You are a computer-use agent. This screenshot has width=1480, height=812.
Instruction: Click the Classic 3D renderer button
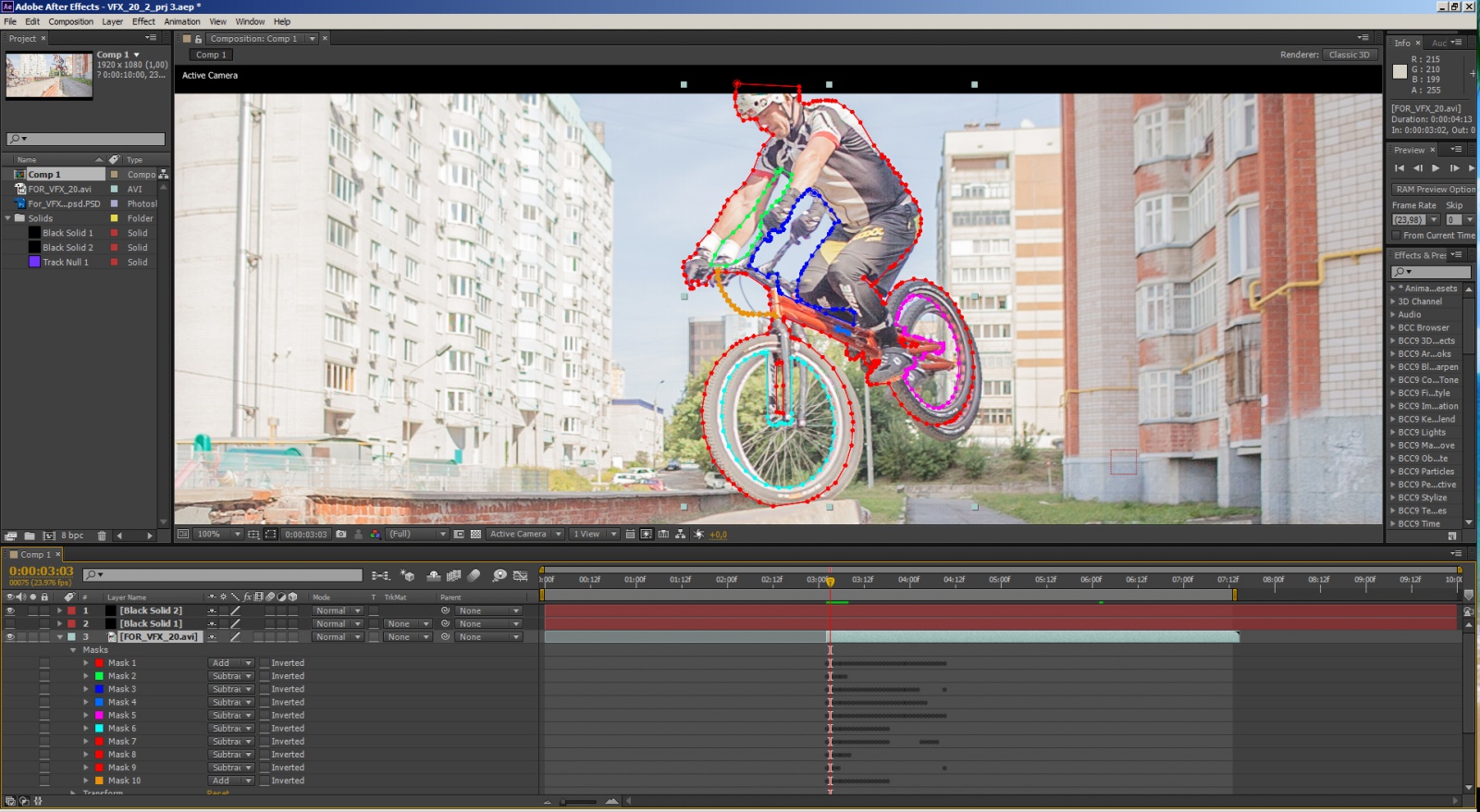click(1349, 55)
